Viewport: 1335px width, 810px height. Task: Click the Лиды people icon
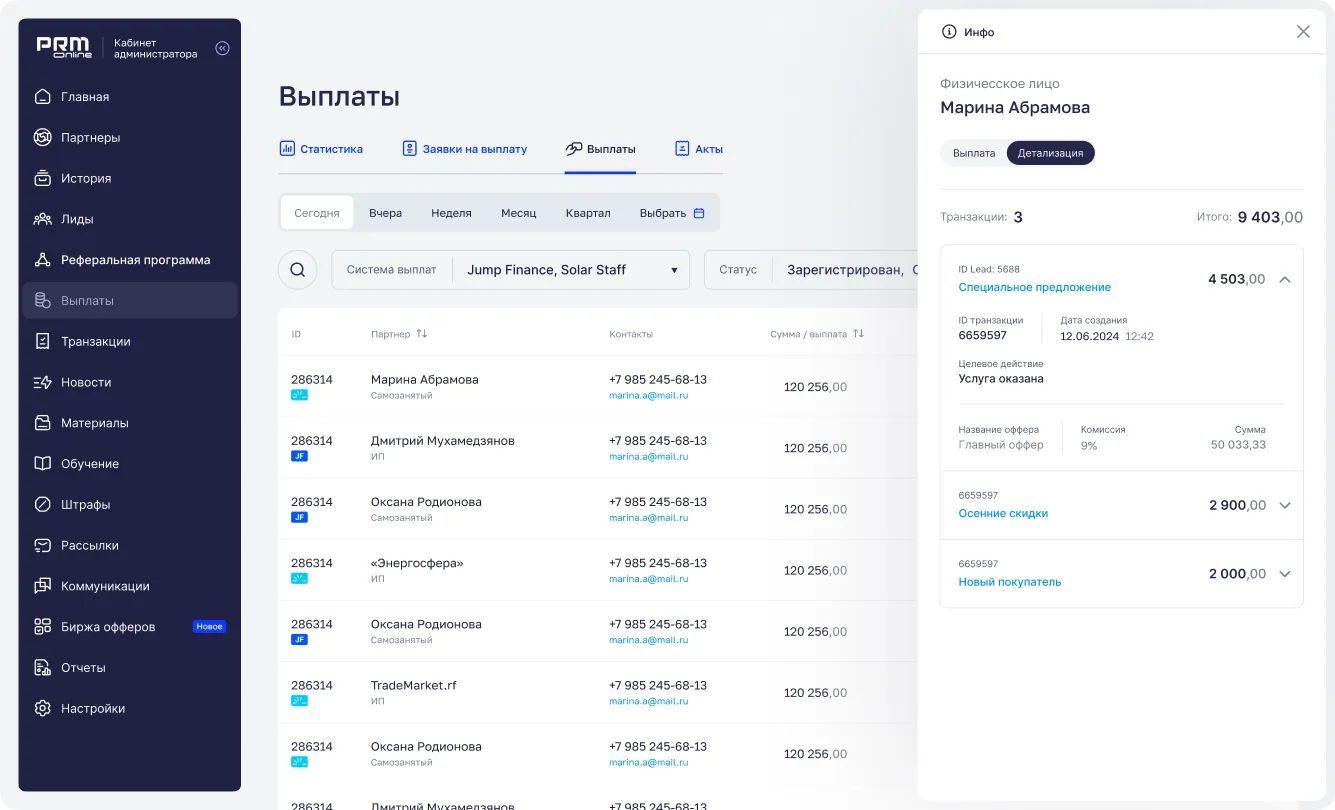[42, 219]
